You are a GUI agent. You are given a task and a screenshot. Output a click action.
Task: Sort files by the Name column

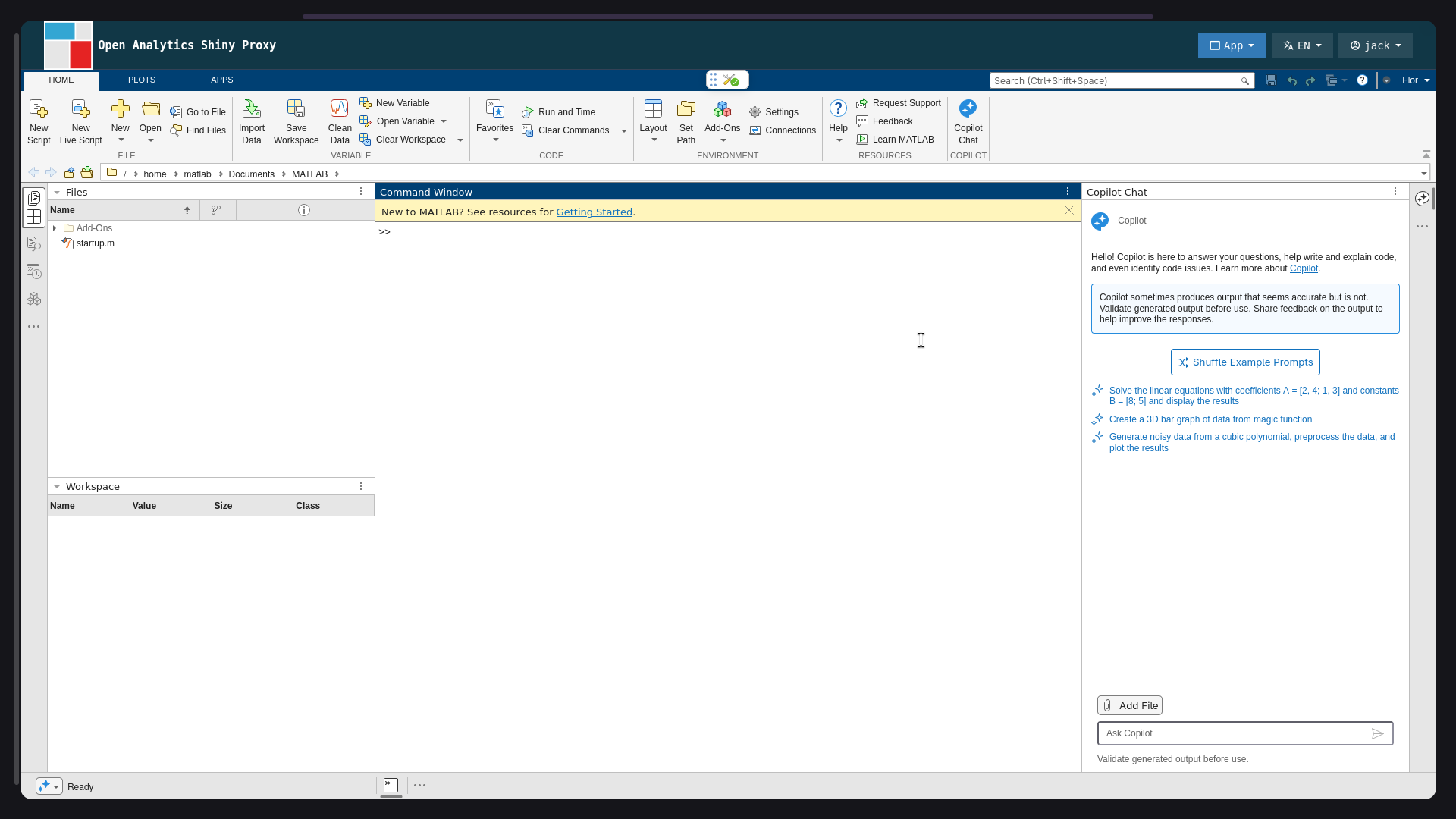(x=124, y=210)
